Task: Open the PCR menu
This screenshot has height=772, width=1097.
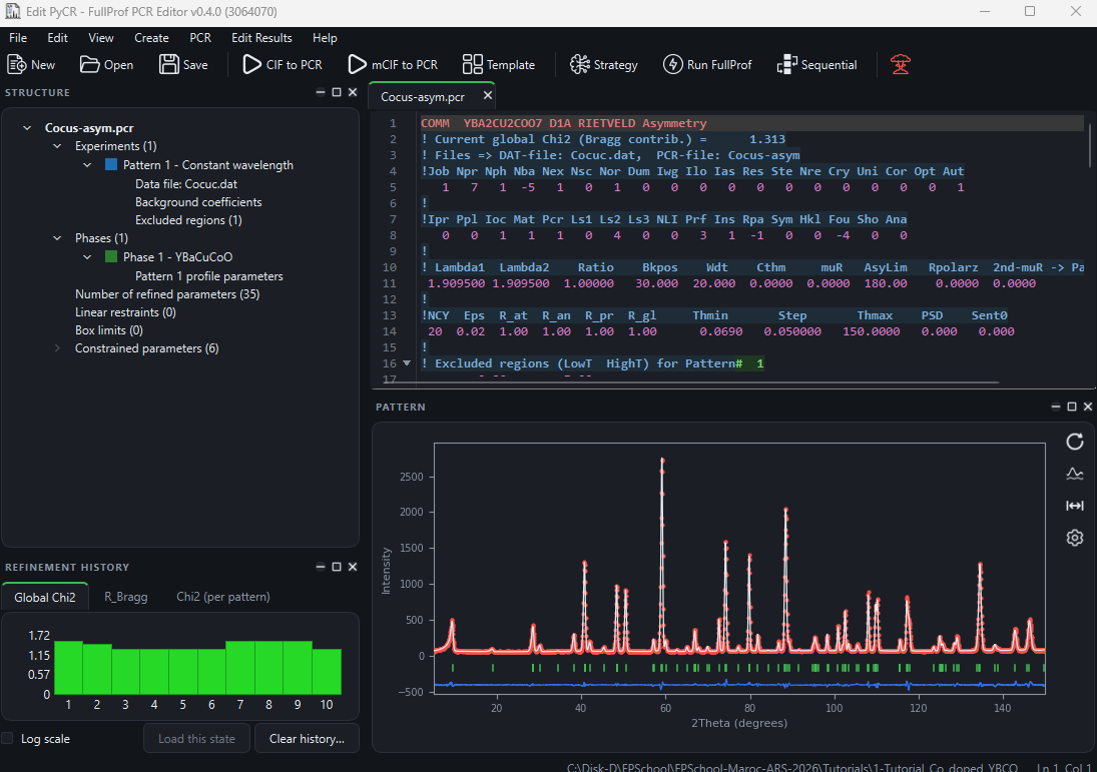Action: (200, 38)
